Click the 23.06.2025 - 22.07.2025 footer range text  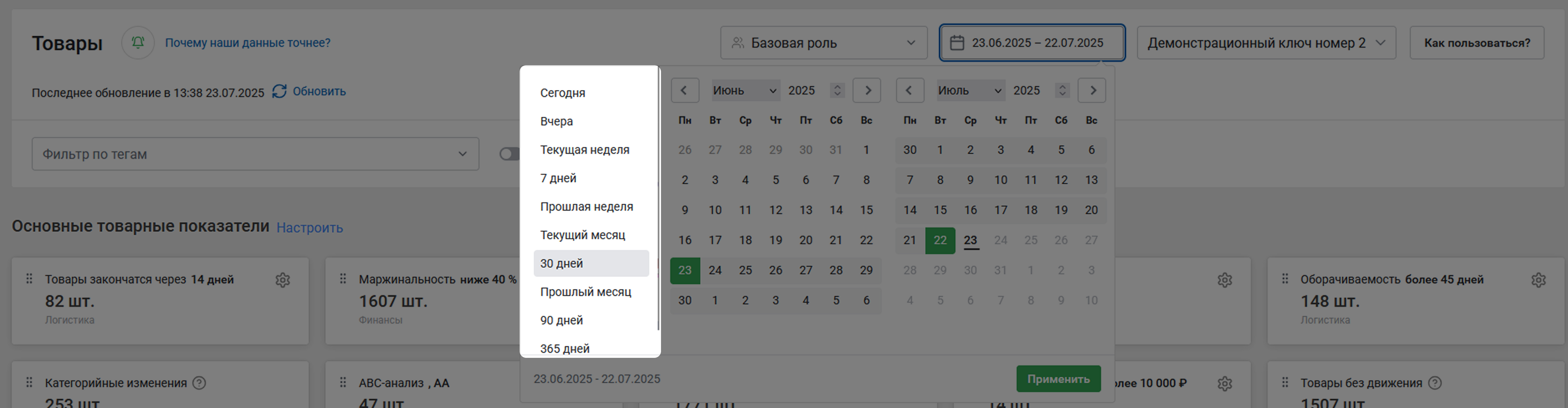(x=597, y=379)
